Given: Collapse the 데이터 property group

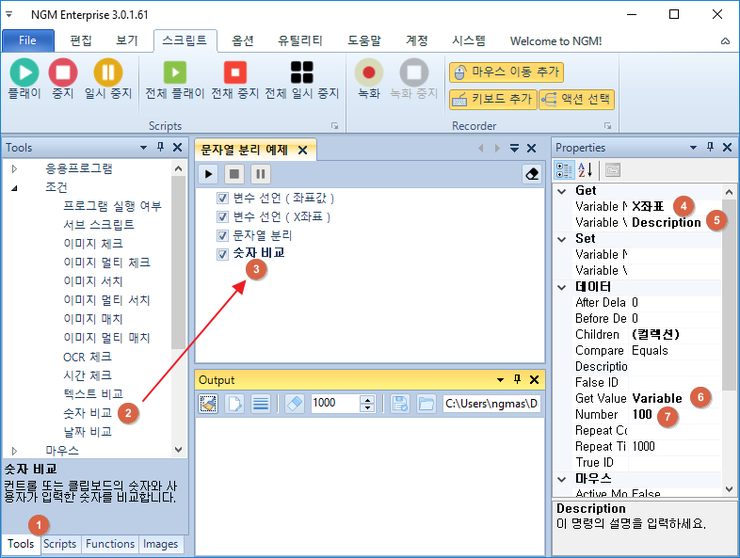Looking at the screenshot, I should click(562, 287).
